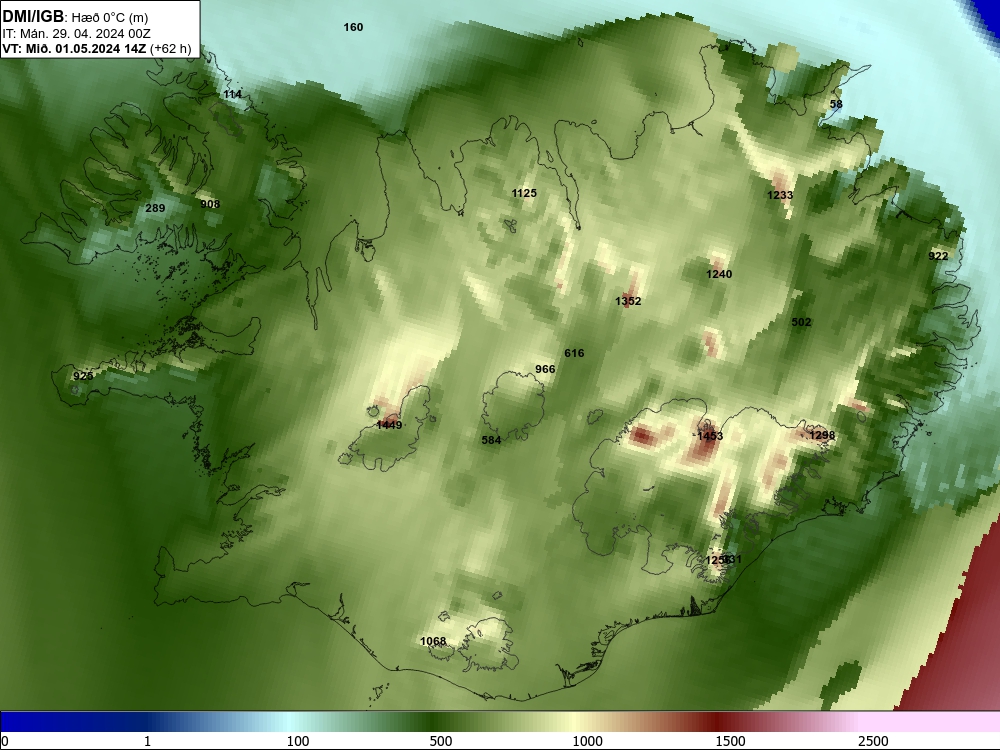Viewport: 1000px width, 750px height.
Task: Select the IT date line 'Mán. 29. 04. 2024 00Z'
Action: (85, 34)
